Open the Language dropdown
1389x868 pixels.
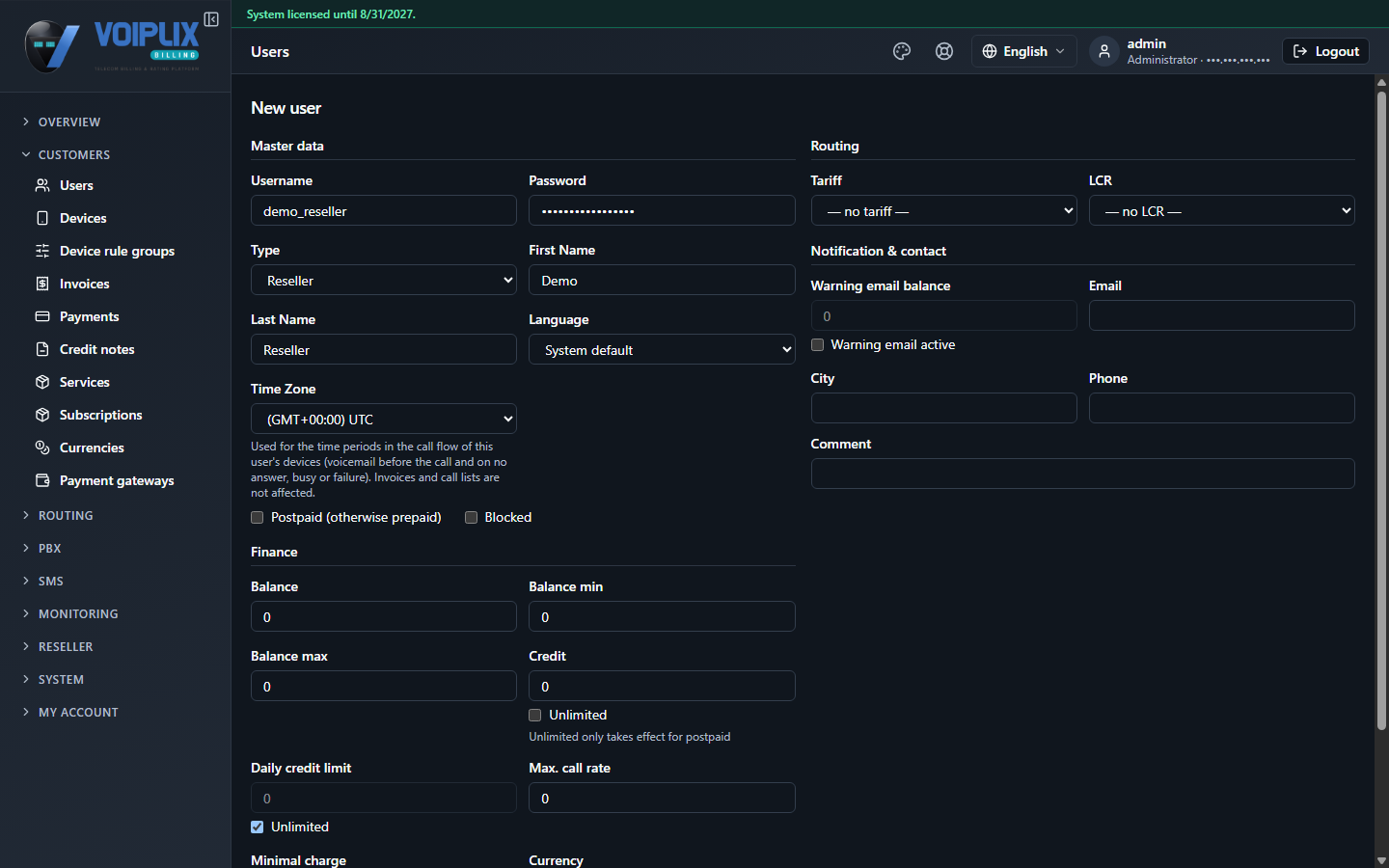[x=662, y=350]
